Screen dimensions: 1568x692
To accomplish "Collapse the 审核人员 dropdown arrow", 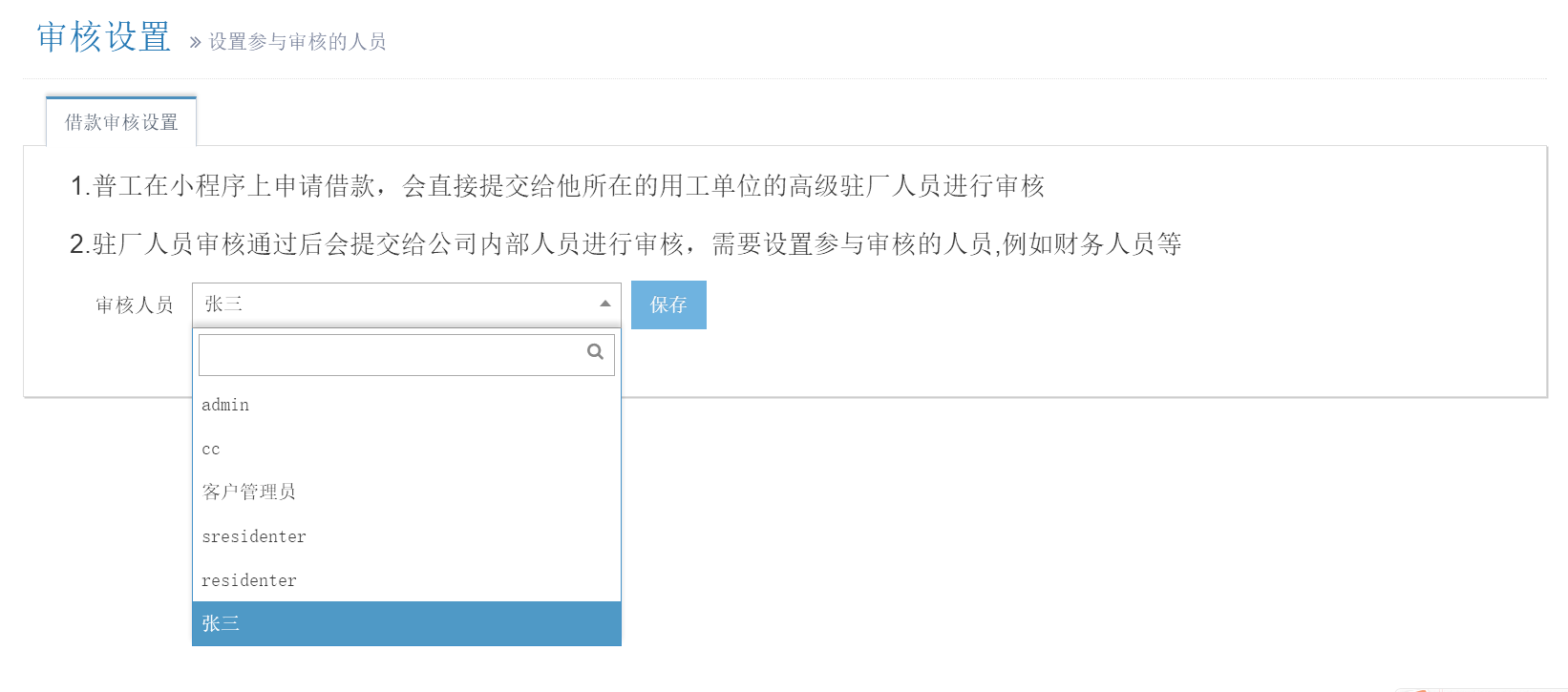I will 604,304.
